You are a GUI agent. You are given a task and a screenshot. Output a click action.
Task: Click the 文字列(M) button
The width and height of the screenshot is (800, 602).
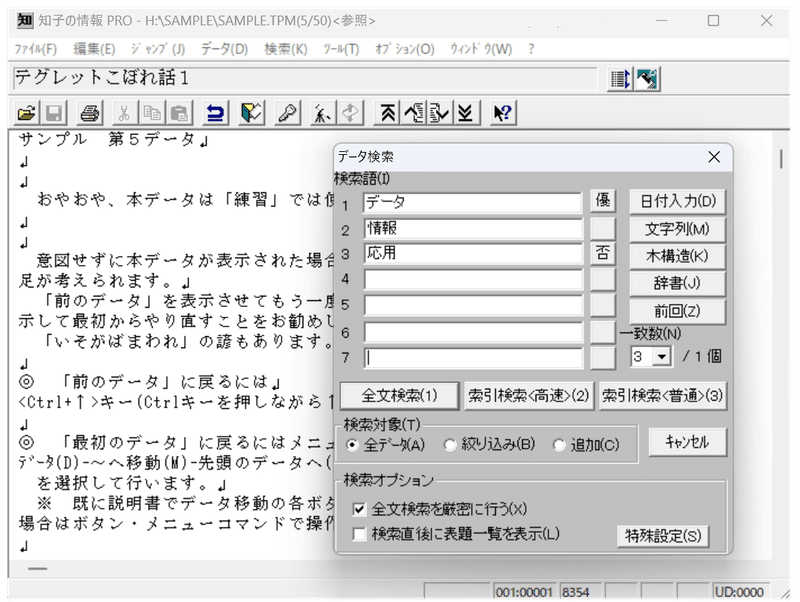678,229
